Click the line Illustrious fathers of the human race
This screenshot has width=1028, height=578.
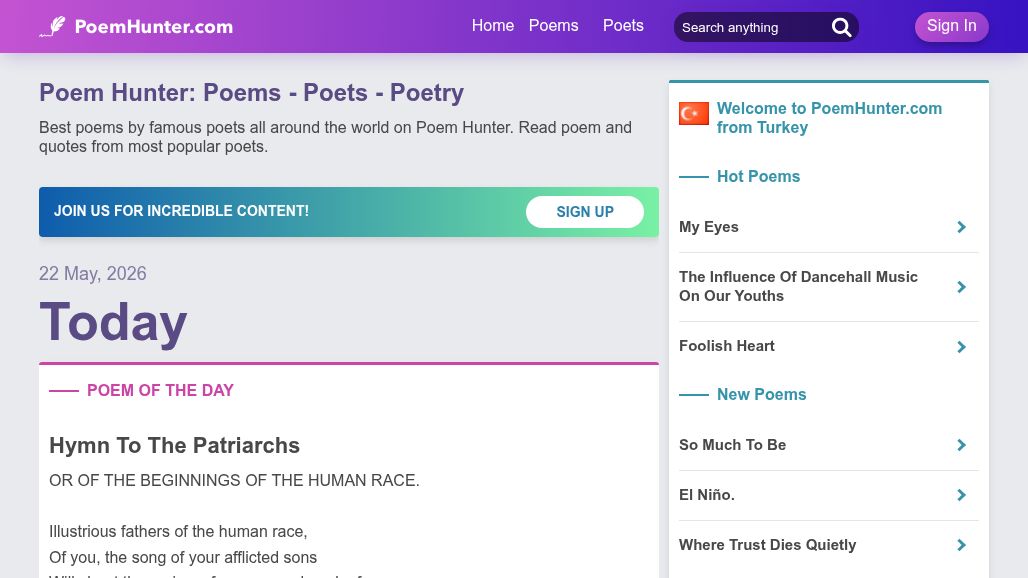[x=178, y=531]
